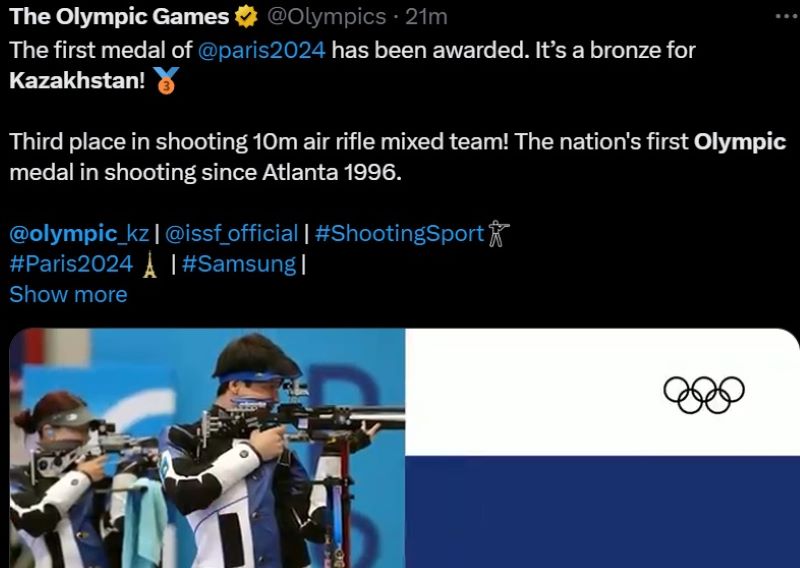Expand tweet with Show more
Screen dimensions: 800x568
point(68,294)
